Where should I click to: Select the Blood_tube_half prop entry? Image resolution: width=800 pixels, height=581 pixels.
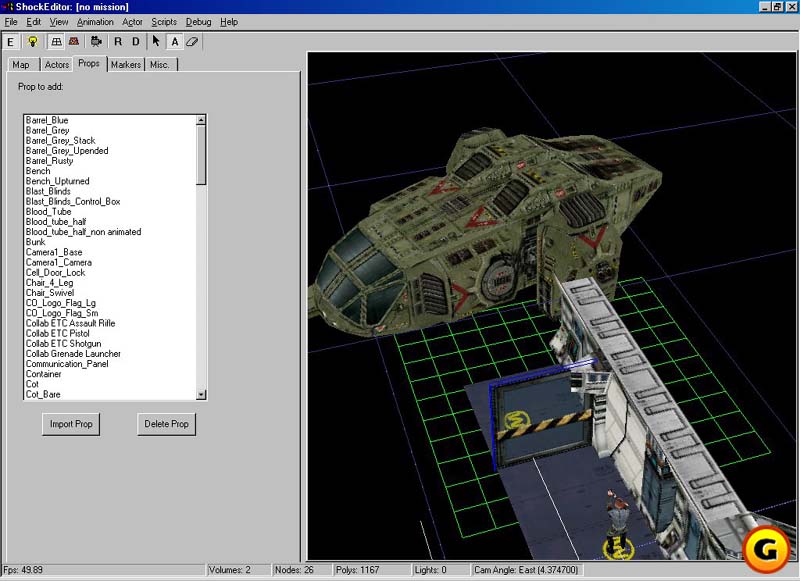[56, 222]
